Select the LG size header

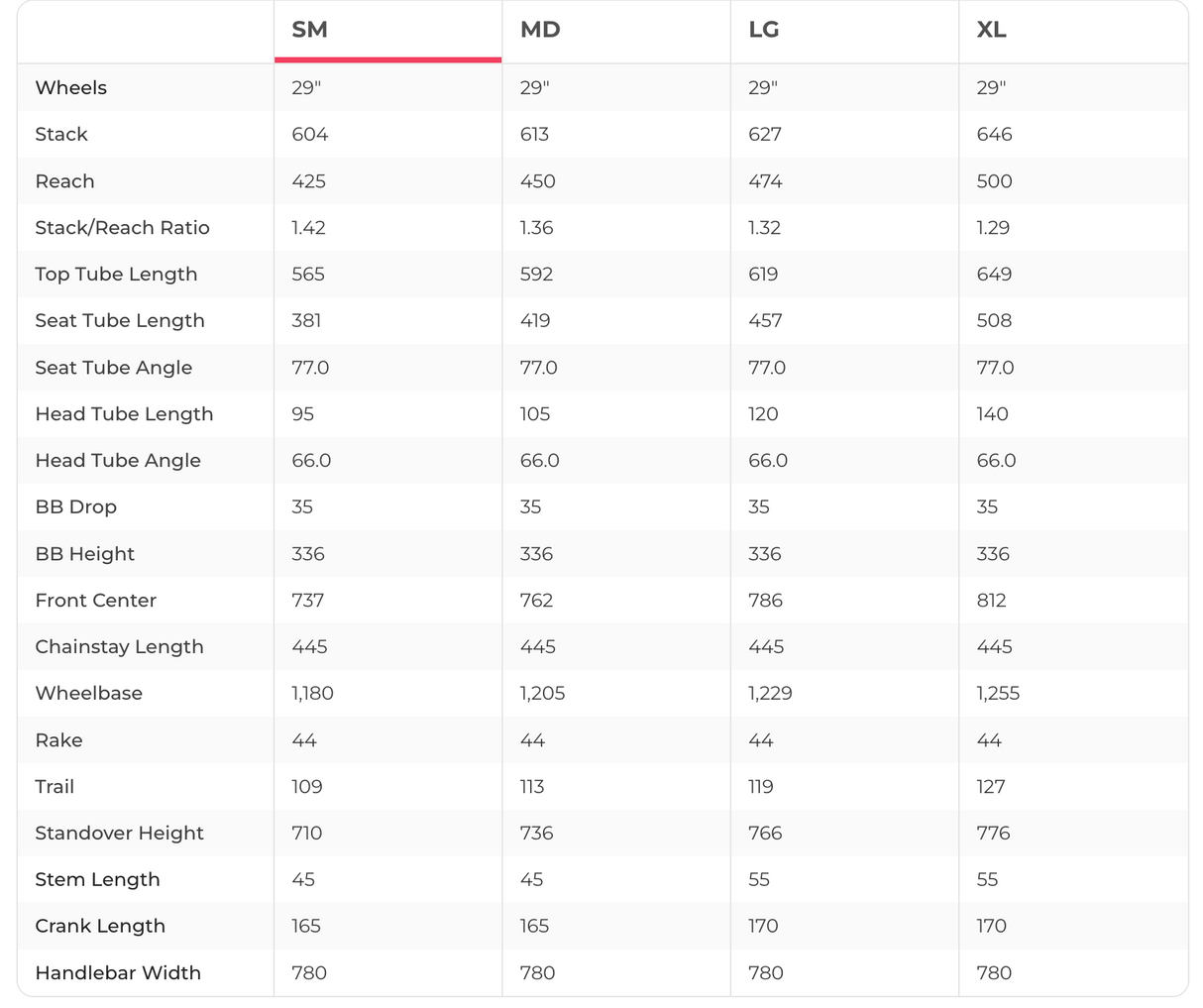tap(763, 30)
